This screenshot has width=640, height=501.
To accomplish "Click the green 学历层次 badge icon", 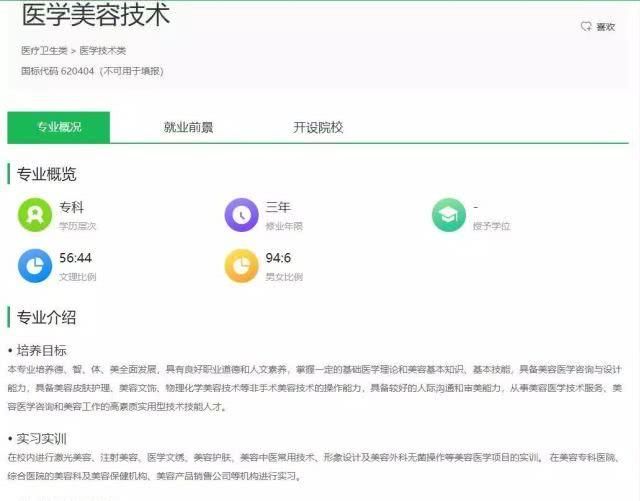I will [x=35, y=215].
